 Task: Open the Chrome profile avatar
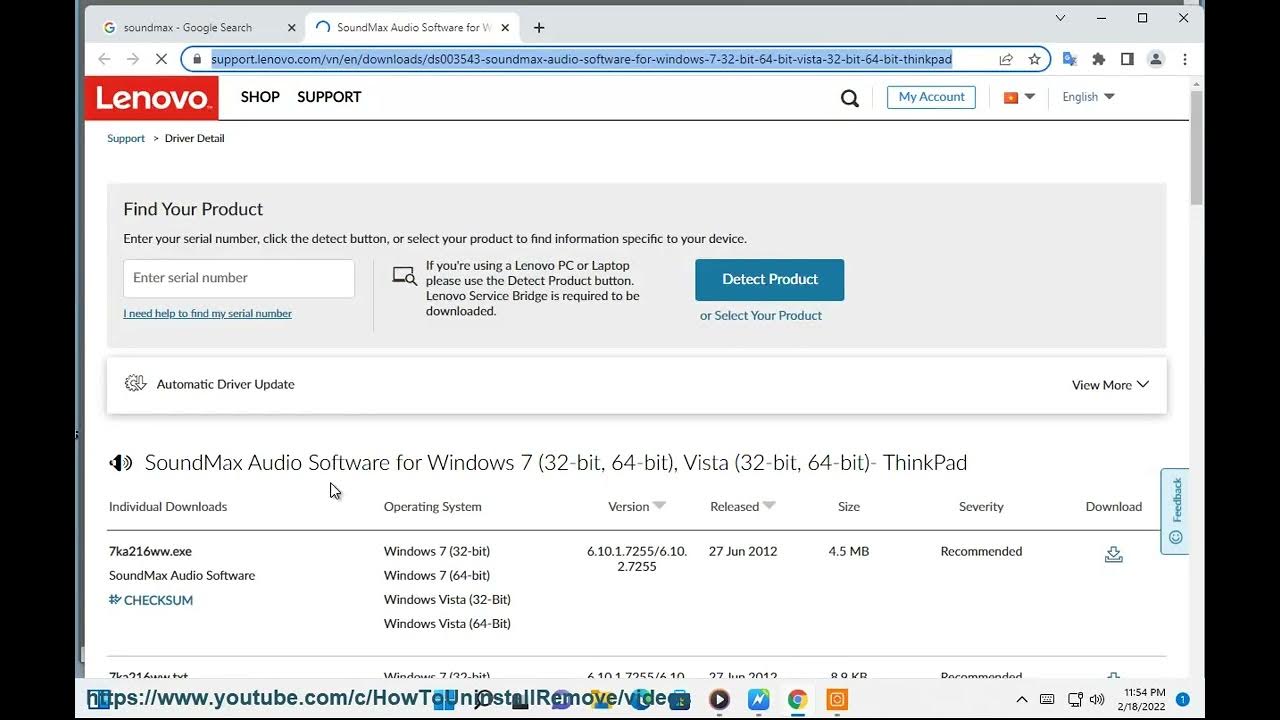coord(1156,59)
